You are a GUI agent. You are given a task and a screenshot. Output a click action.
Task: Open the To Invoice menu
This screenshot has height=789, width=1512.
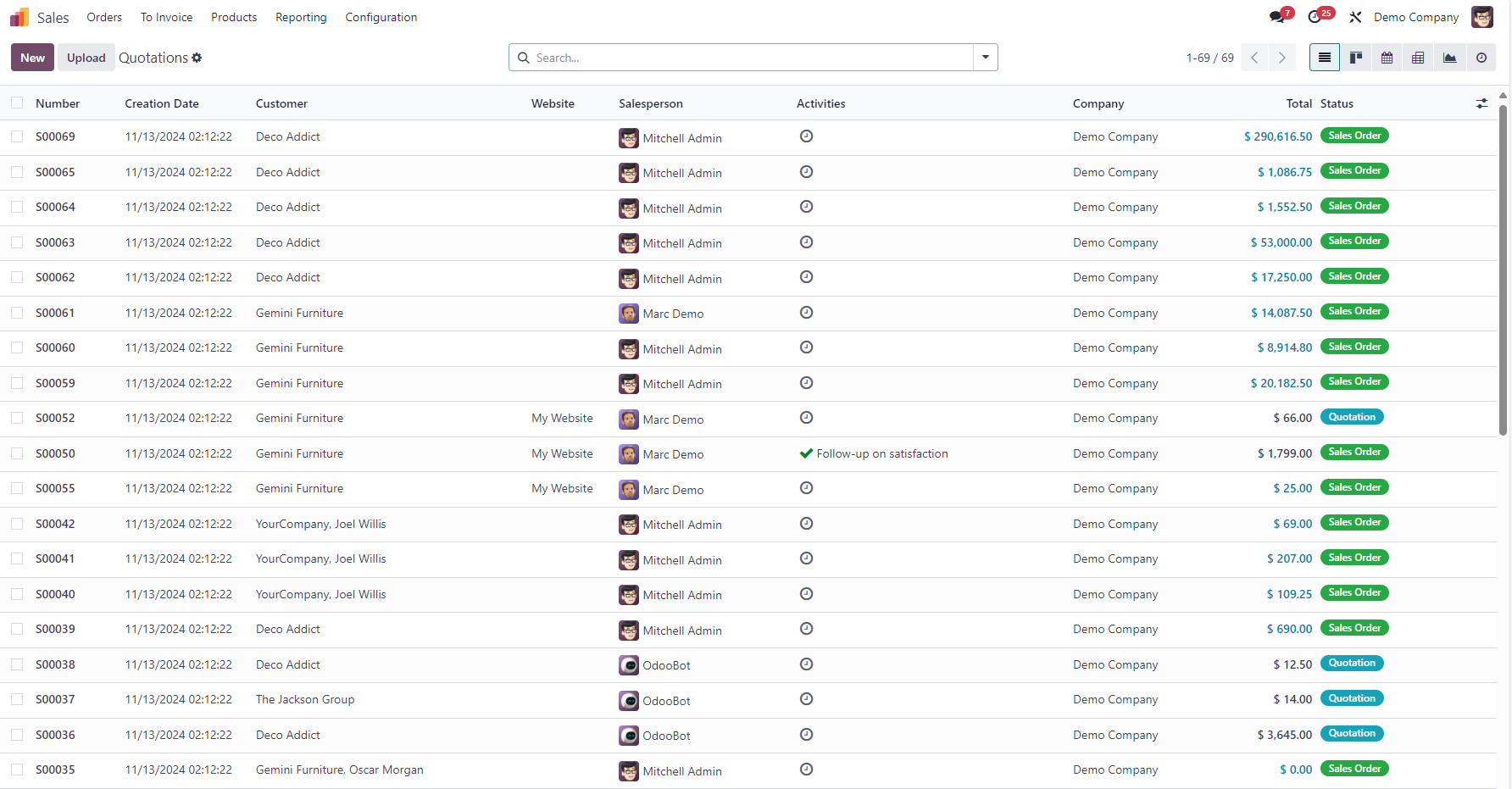tap(167, 17)
